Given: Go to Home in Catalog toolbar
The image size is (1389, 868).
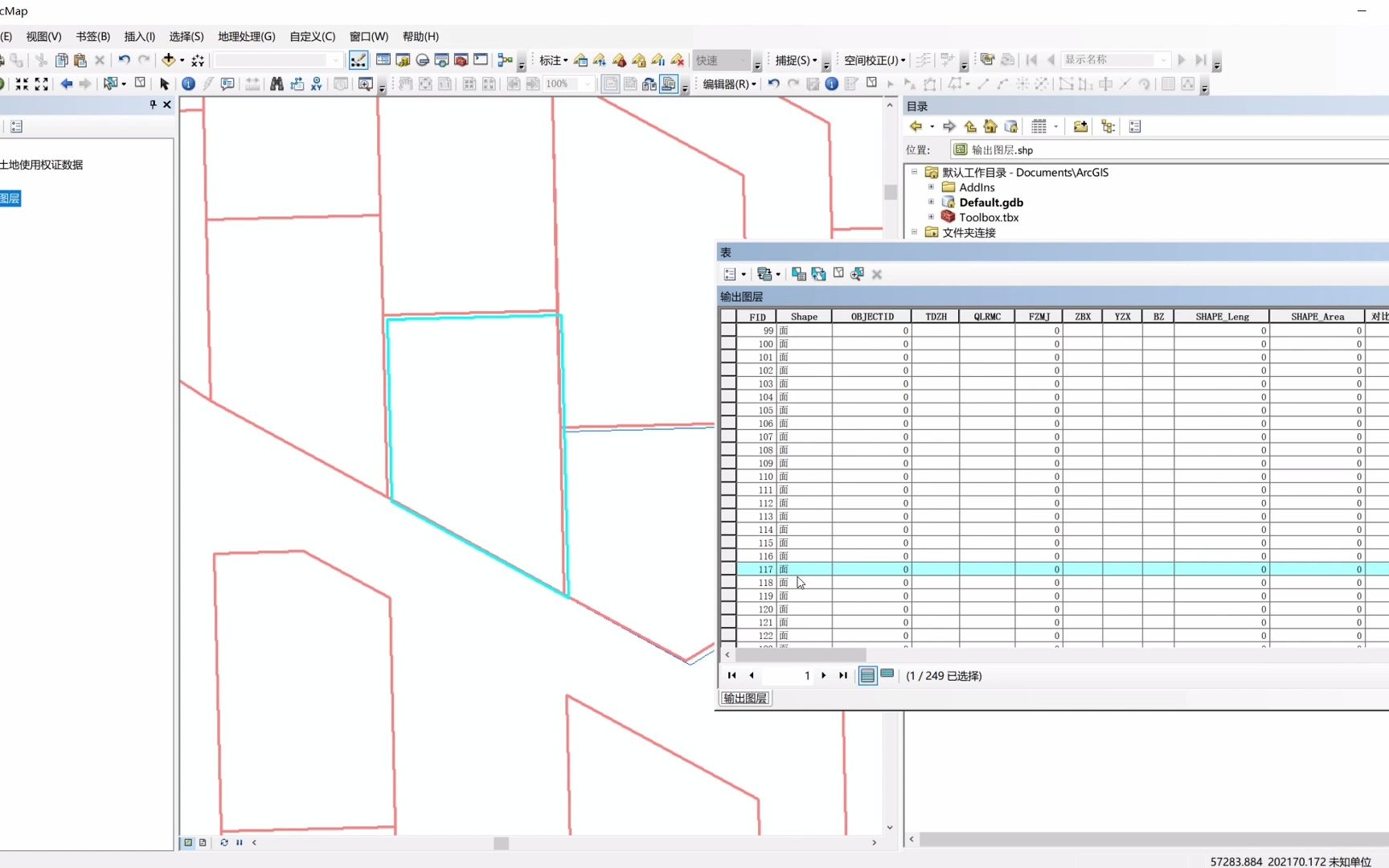Looking at the screenshot, I should point(990,126).
